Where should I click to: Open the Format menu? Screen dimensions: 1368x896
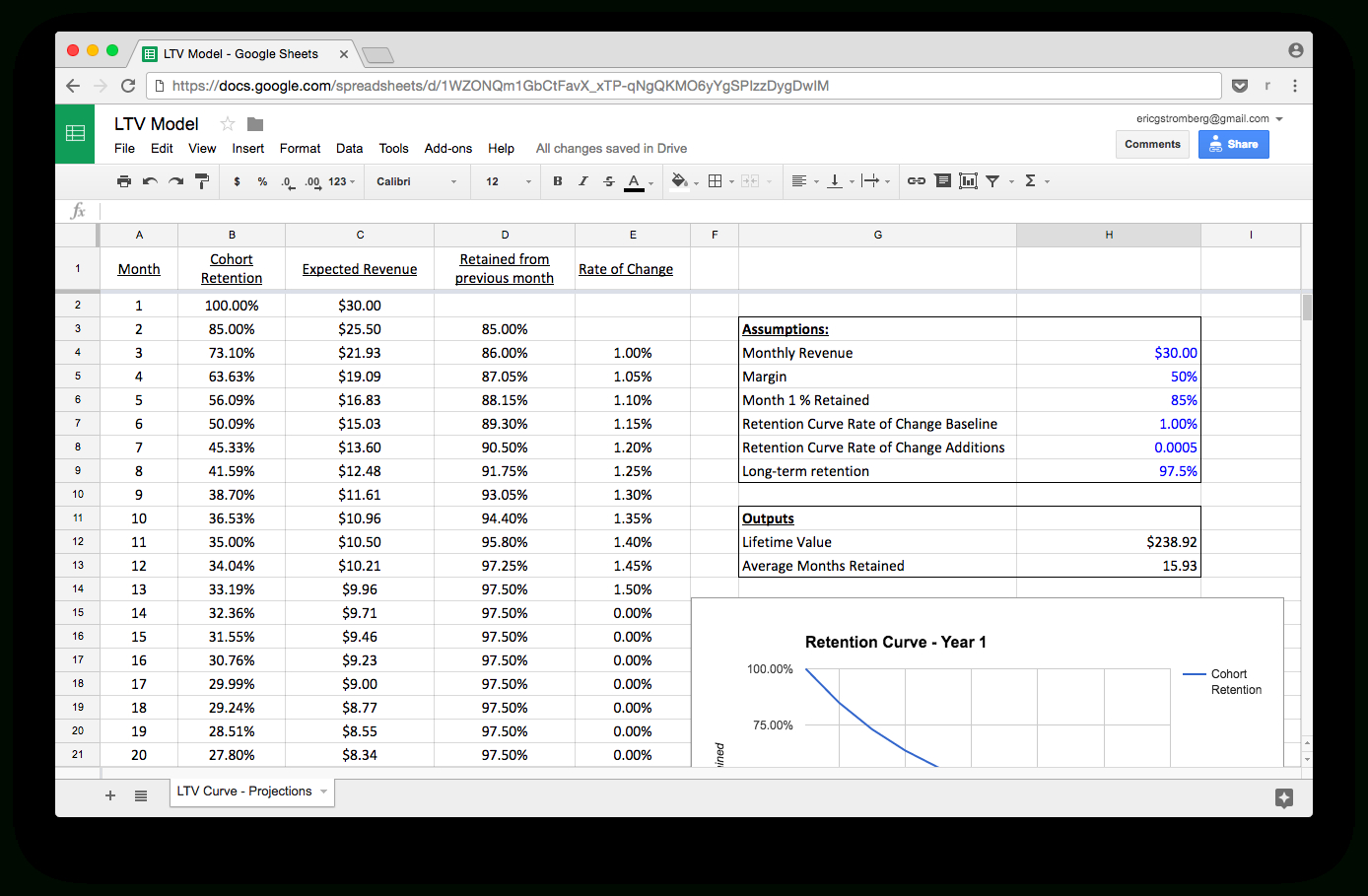[x=300, y=148]
